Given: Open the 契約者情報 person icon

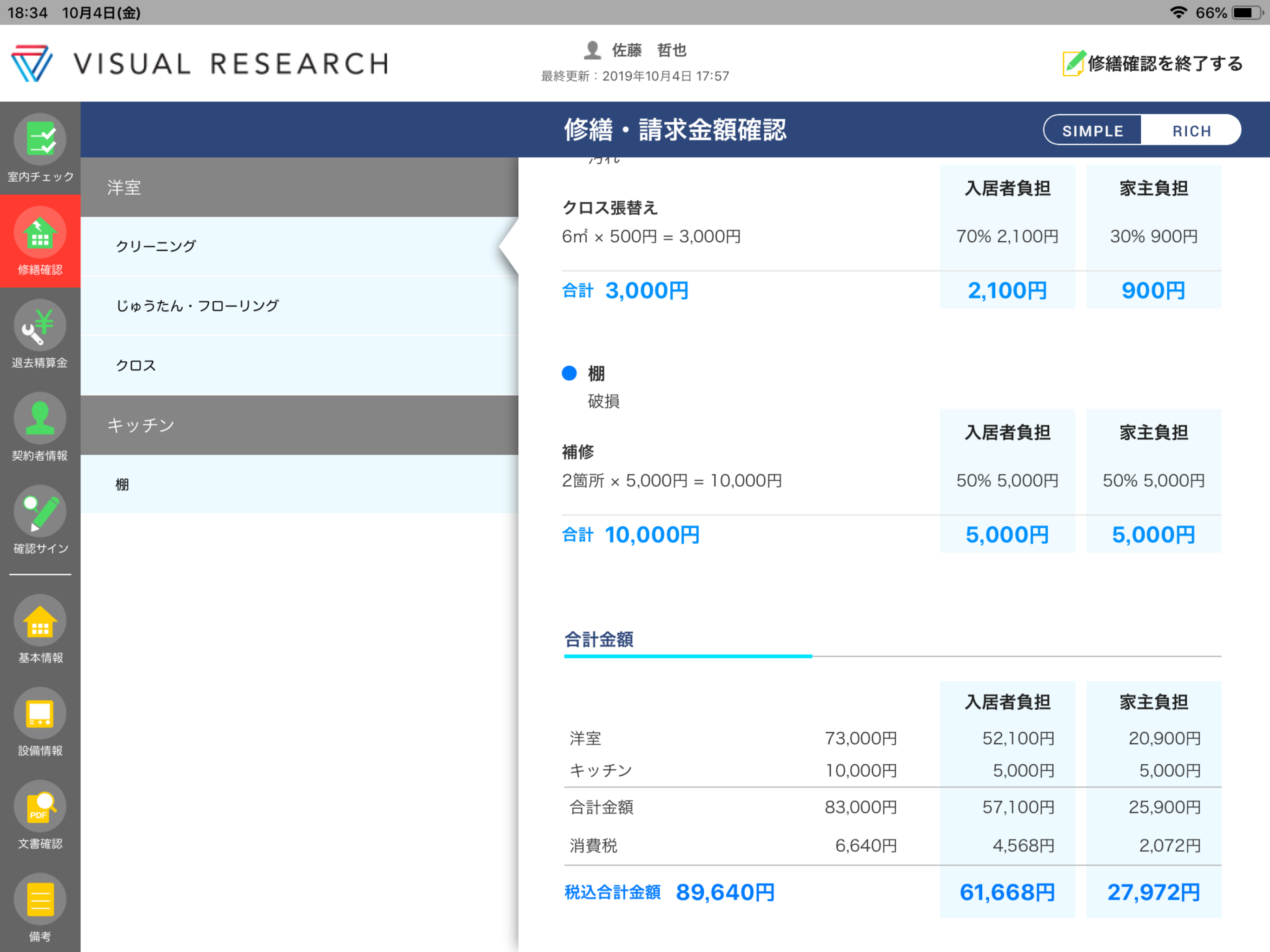Looking at the screenshot, I should pos(40,418).
